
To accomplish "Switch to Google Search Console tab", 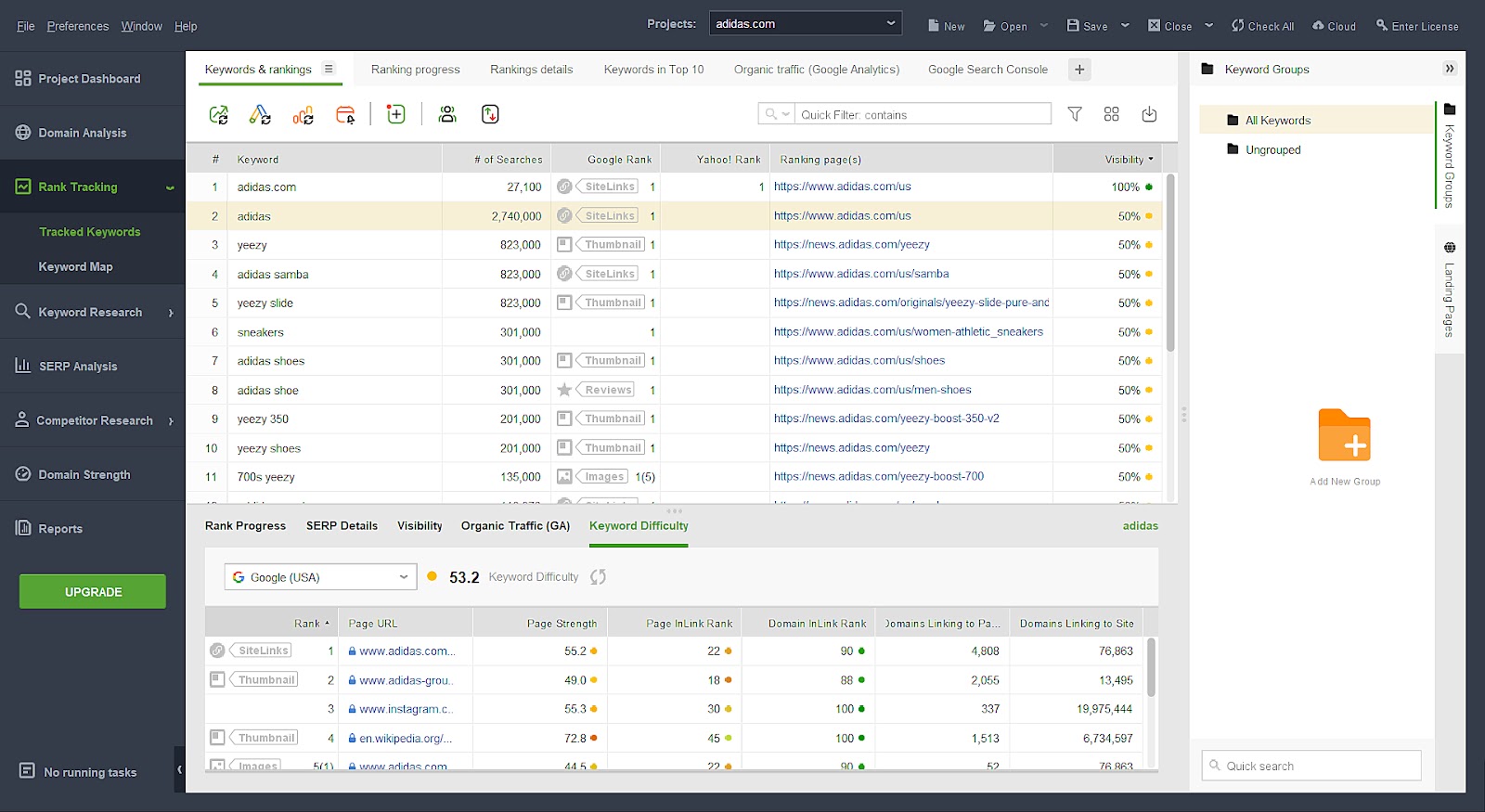I will pyautogui.click(x=988, y=70).
